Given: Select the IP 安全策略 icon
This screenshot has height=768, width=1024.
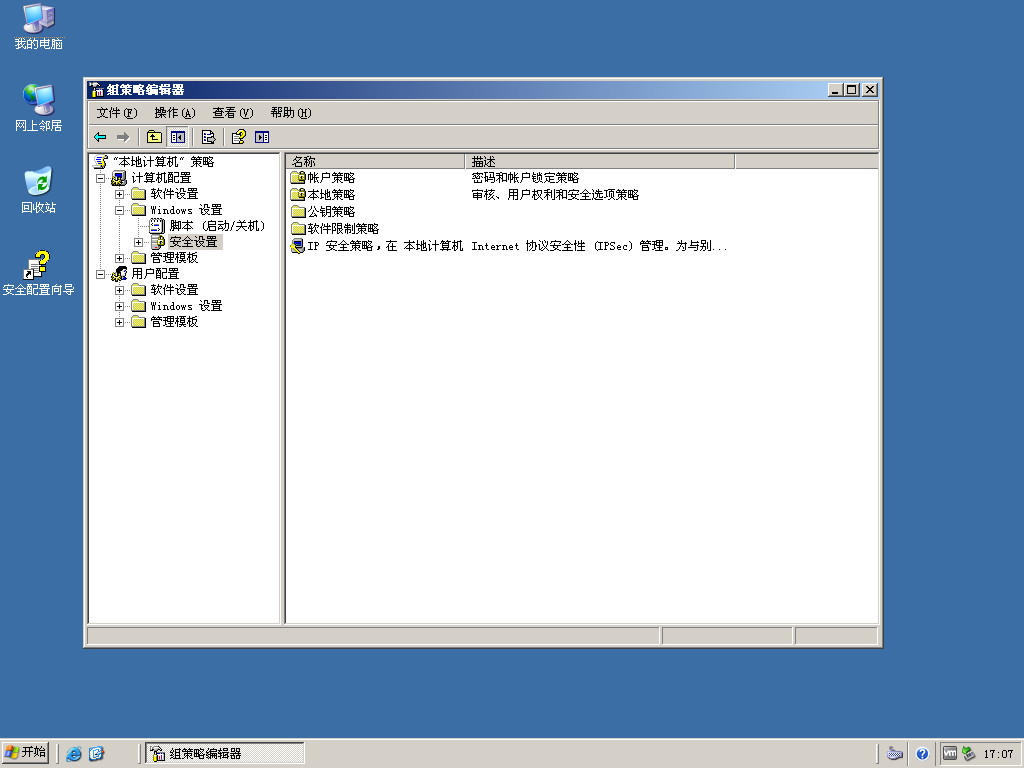Looking at the screenshot, I should tap(298, 246).
